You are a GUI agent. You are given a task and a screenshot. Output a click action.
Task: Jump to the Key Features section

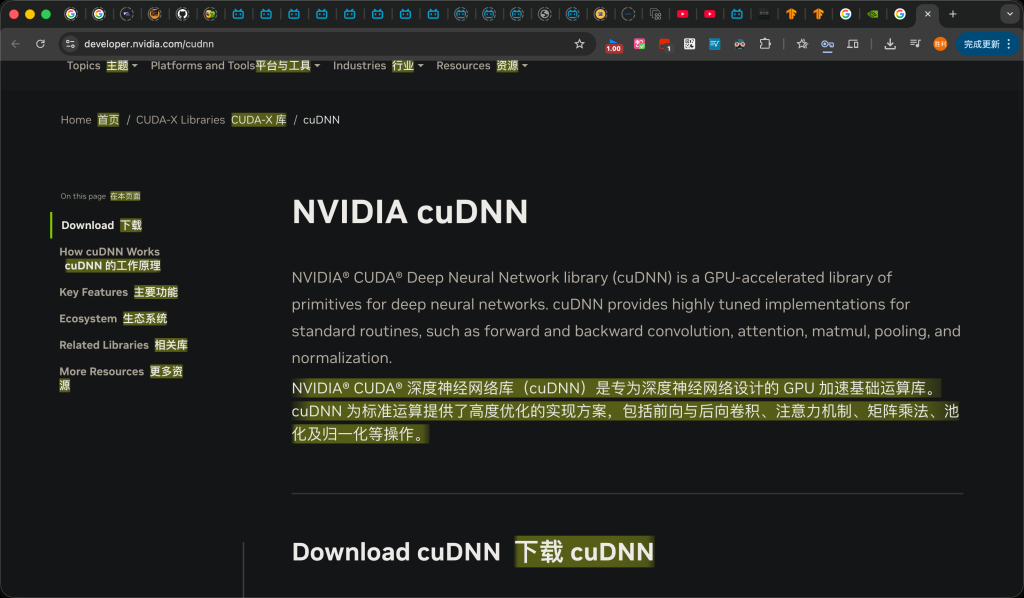(118, 292)
